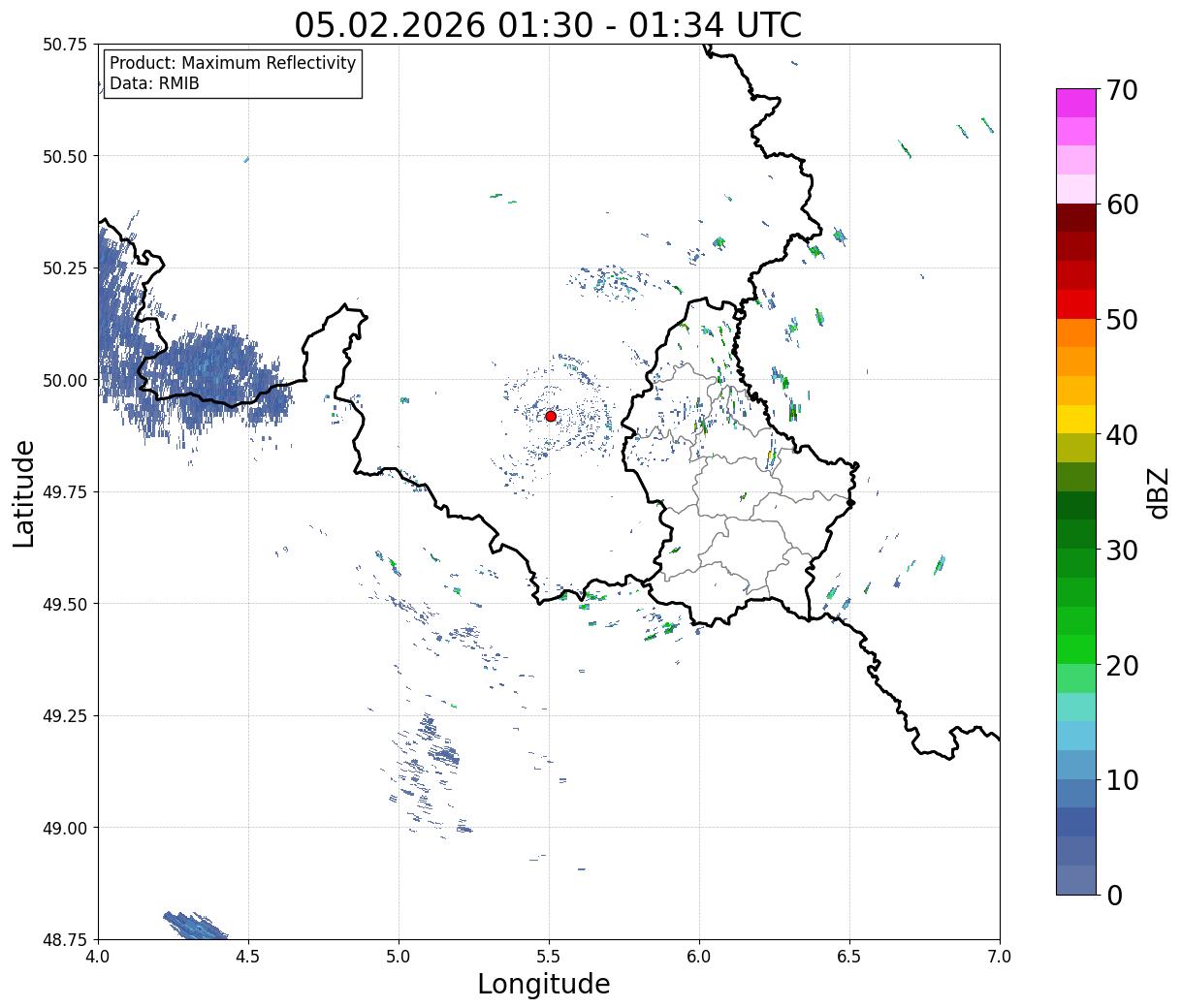Click the orange colorbar segment below 50
This screenshot has width=1182, height=1008.
[1076, 333]
